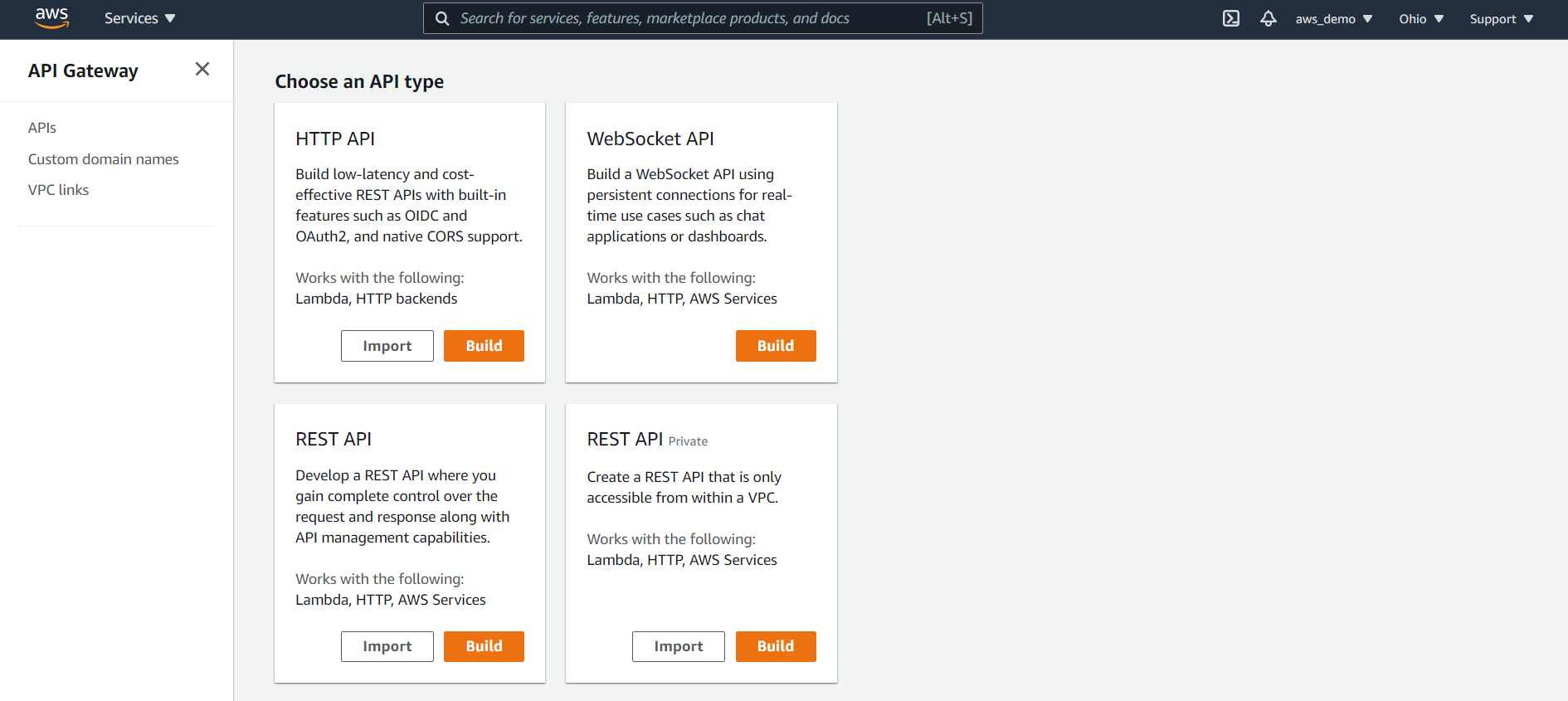The image size is (1568, 701).
Task: Open VPC links in the sidebar
Action: [58, 190]
